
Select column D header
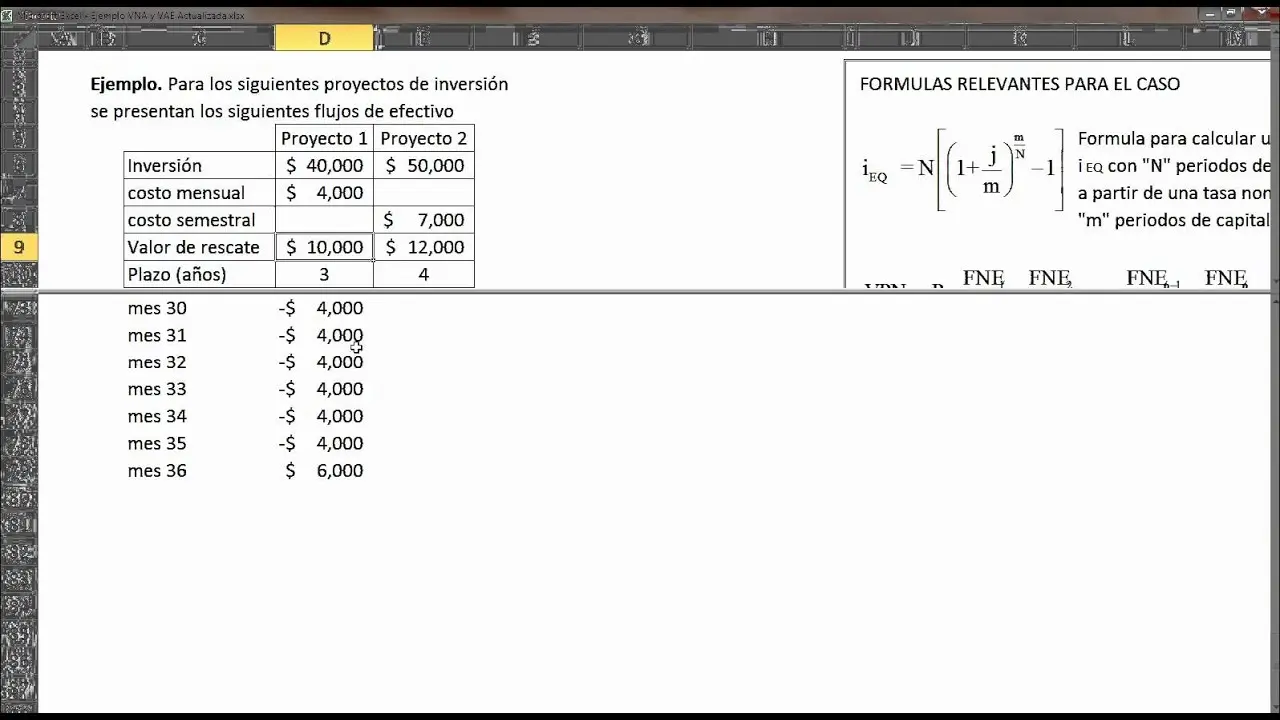(x=324, y=38)
